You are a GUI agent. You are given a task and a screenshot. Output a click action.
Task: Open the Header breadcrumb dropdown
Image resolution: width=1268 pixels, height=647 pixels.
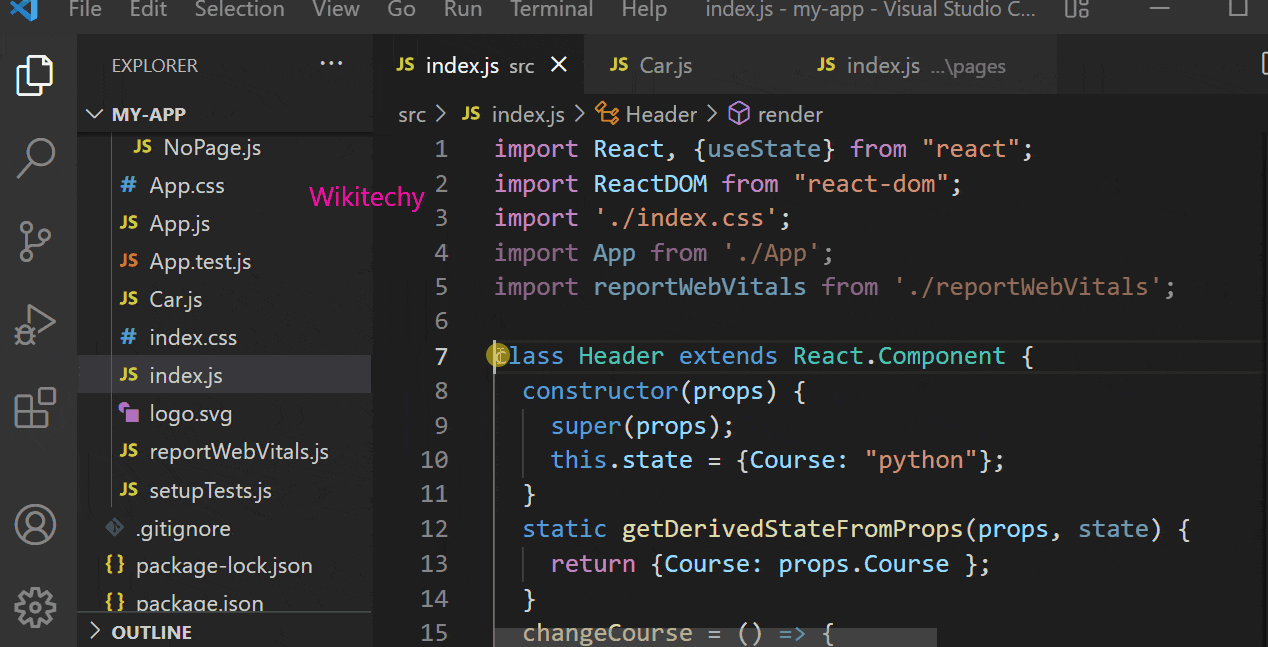[x=660, y=115]
